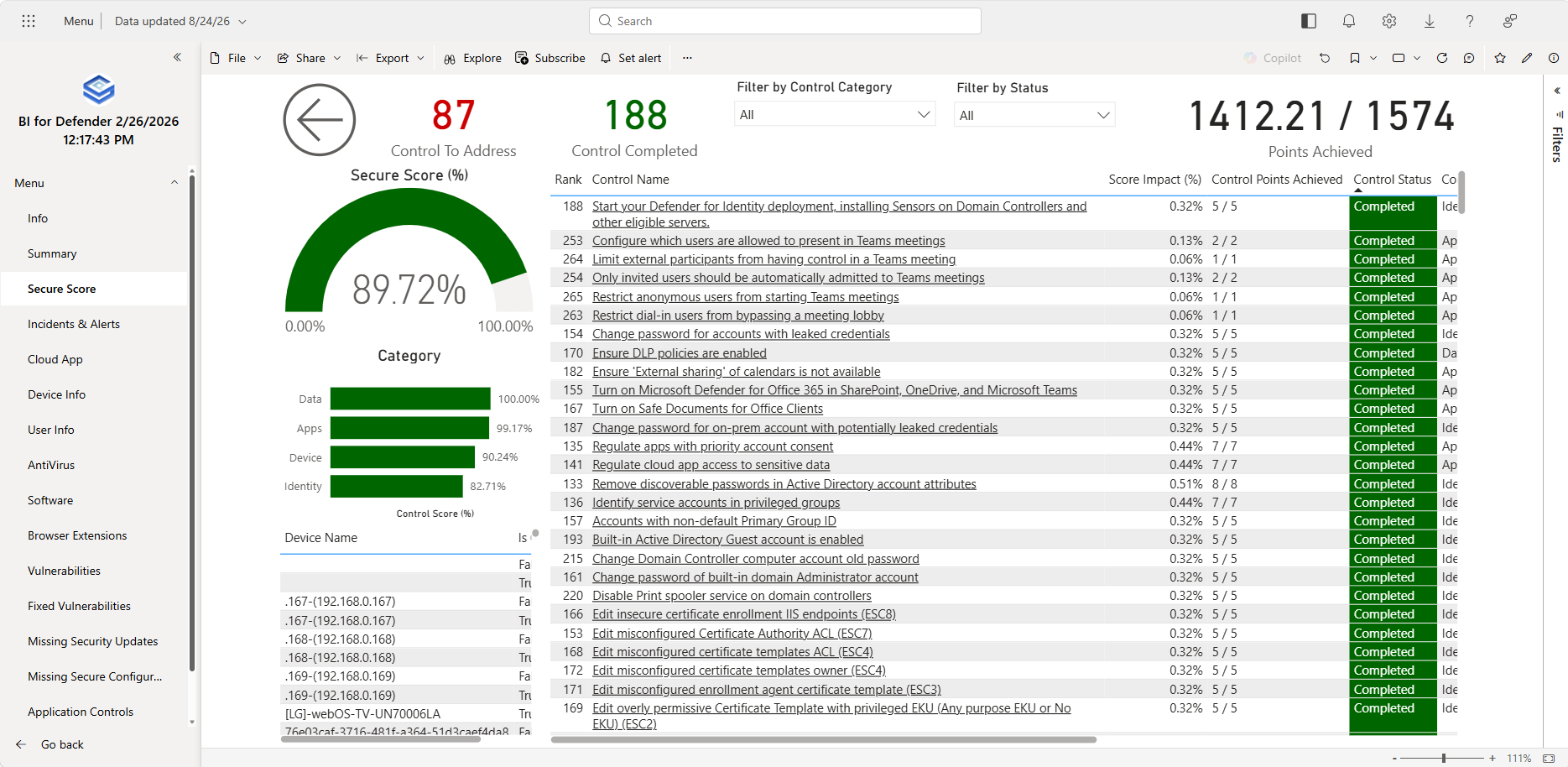The height and width of the screenshot is (767, 1568).
Task: Click the table horizontal scrollbar
Action: coord(824,739)
